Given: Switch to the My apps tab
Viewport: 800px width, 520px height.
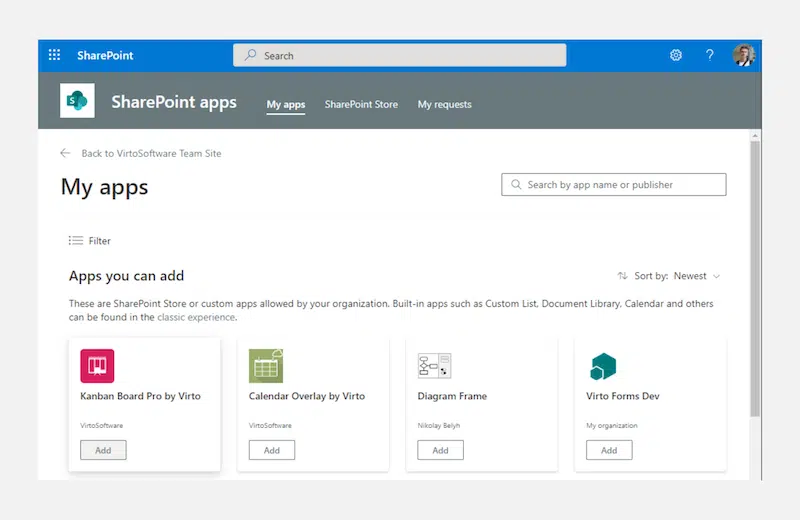Looking at the screenshot, I should point(286,104).
